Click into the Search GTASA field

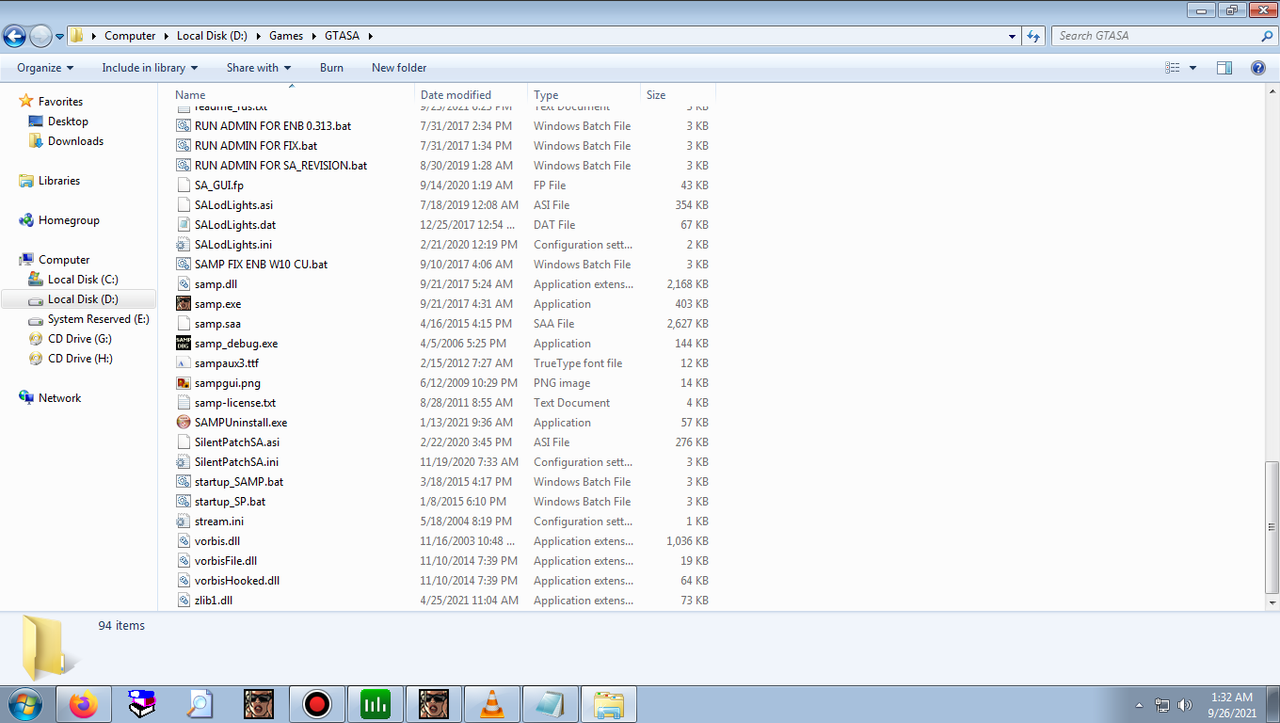pyautogui.click(x=1155, y=36)
